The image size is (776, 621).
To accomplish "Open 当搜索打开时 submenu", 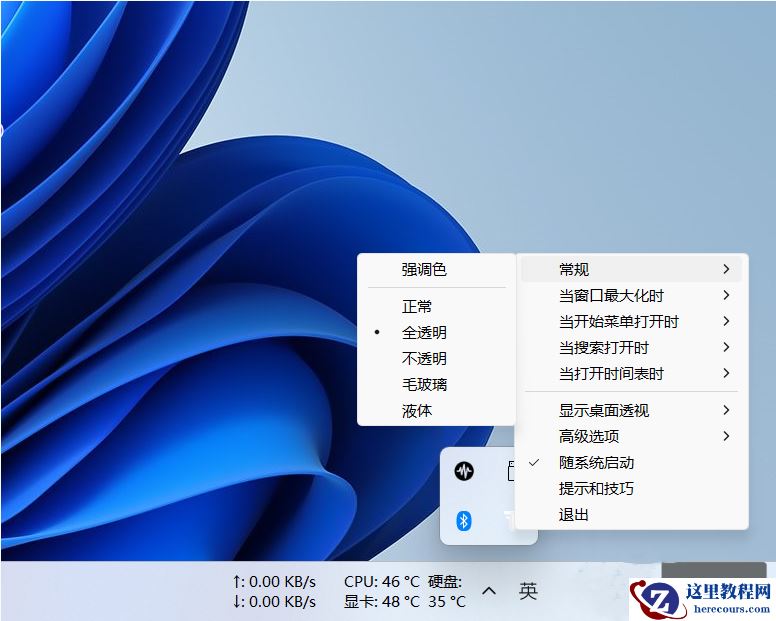I will (631, 348).
